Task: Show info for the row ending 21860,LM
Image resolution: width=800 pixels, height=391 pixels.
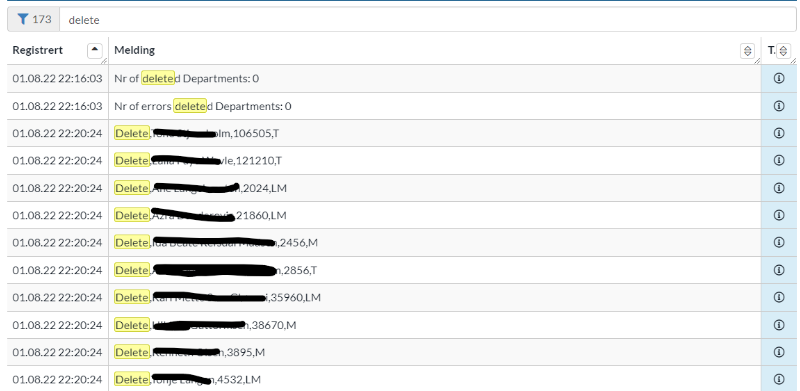Action: click(x=779, y=215)
